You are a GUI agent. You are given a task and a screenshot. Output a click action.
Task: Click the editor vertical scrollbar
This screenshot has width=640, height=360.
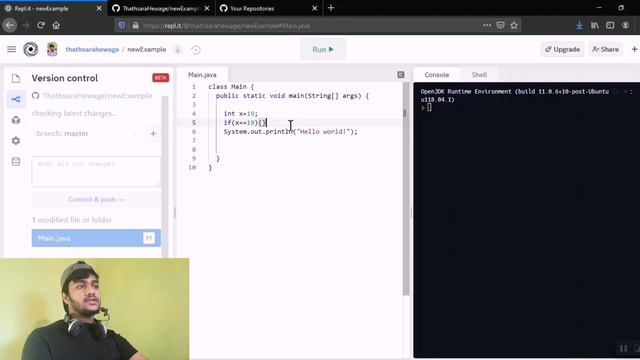click(x=406, y=190)
